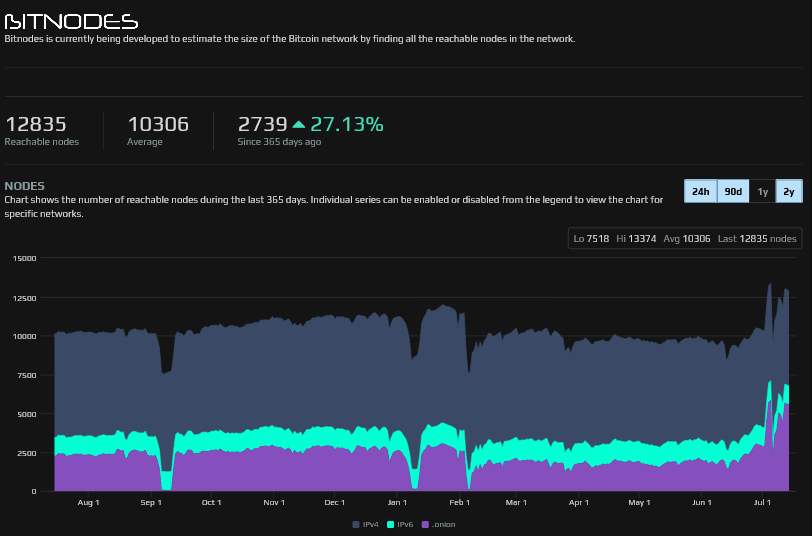Click the Lo/Hi/Avg/Last summary box

click(684, 238)
